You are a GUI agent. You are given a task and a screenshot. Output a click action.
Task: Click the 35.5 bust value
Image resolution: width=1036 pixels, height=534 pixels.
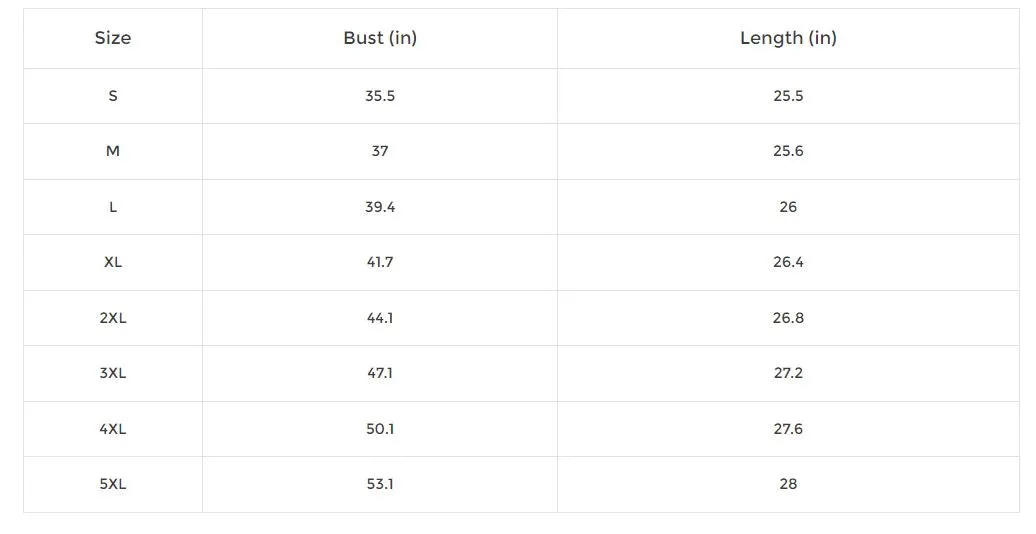[x=380, y=96]
